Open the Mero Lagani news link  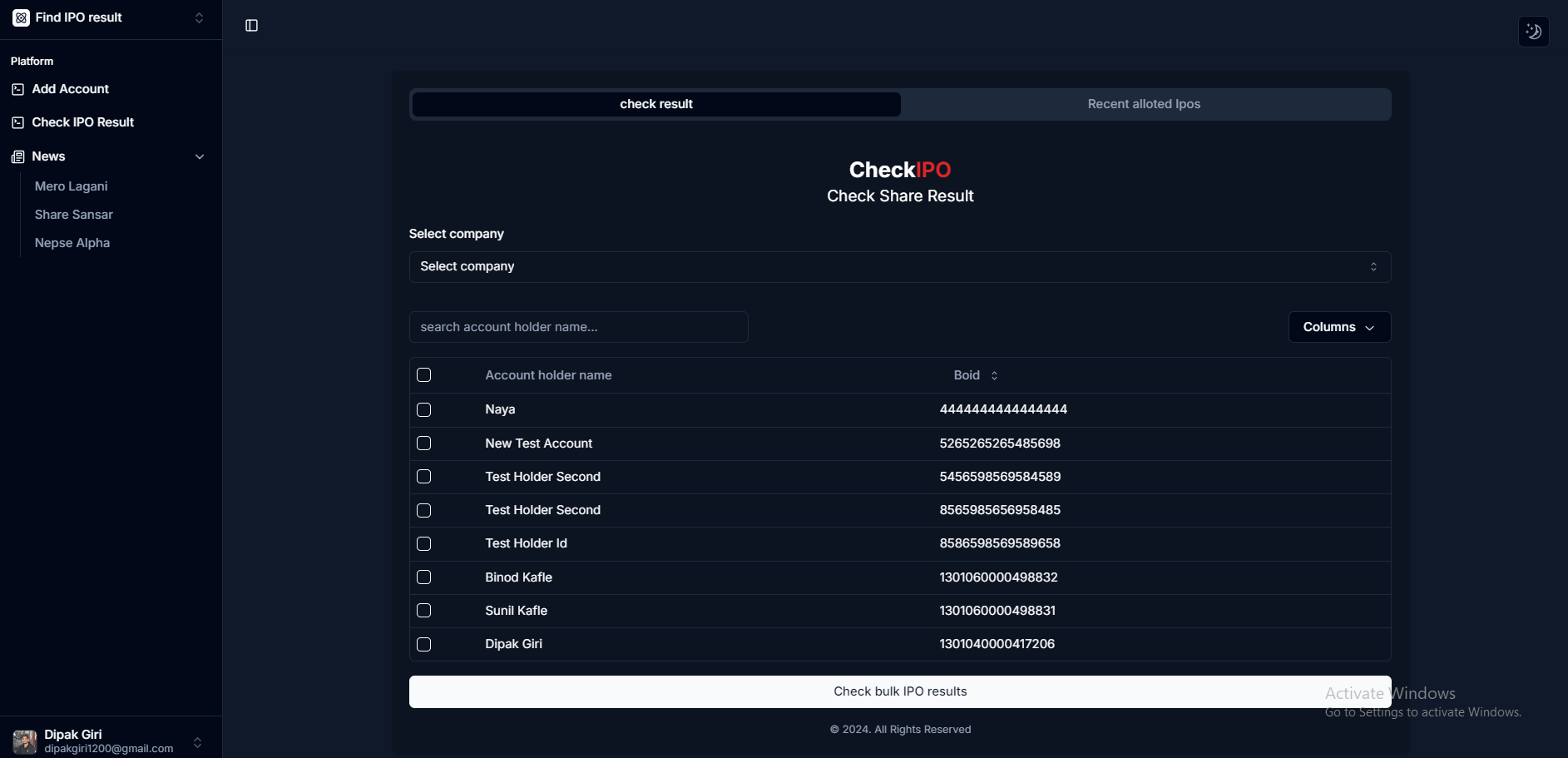pyautogui.click(x=72, y=186)
